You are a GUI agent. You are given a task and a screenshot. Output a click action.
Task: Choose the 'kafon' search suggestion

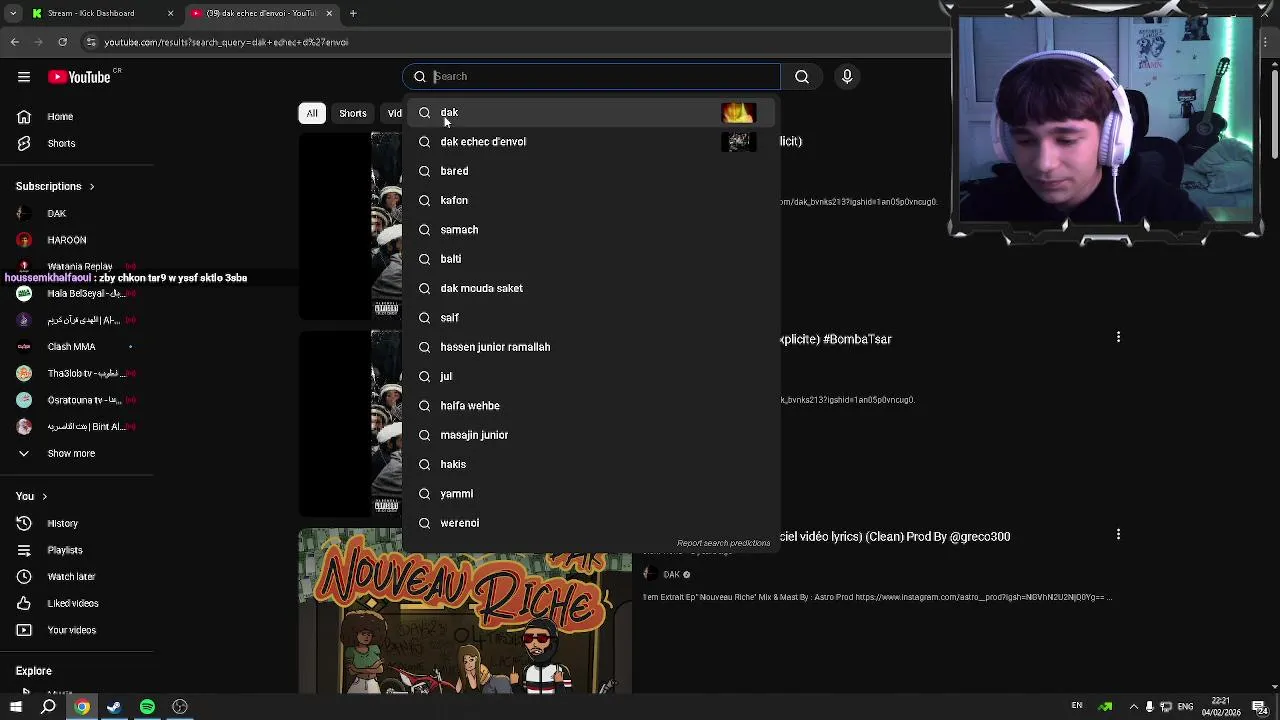click(x=590, y=200)
